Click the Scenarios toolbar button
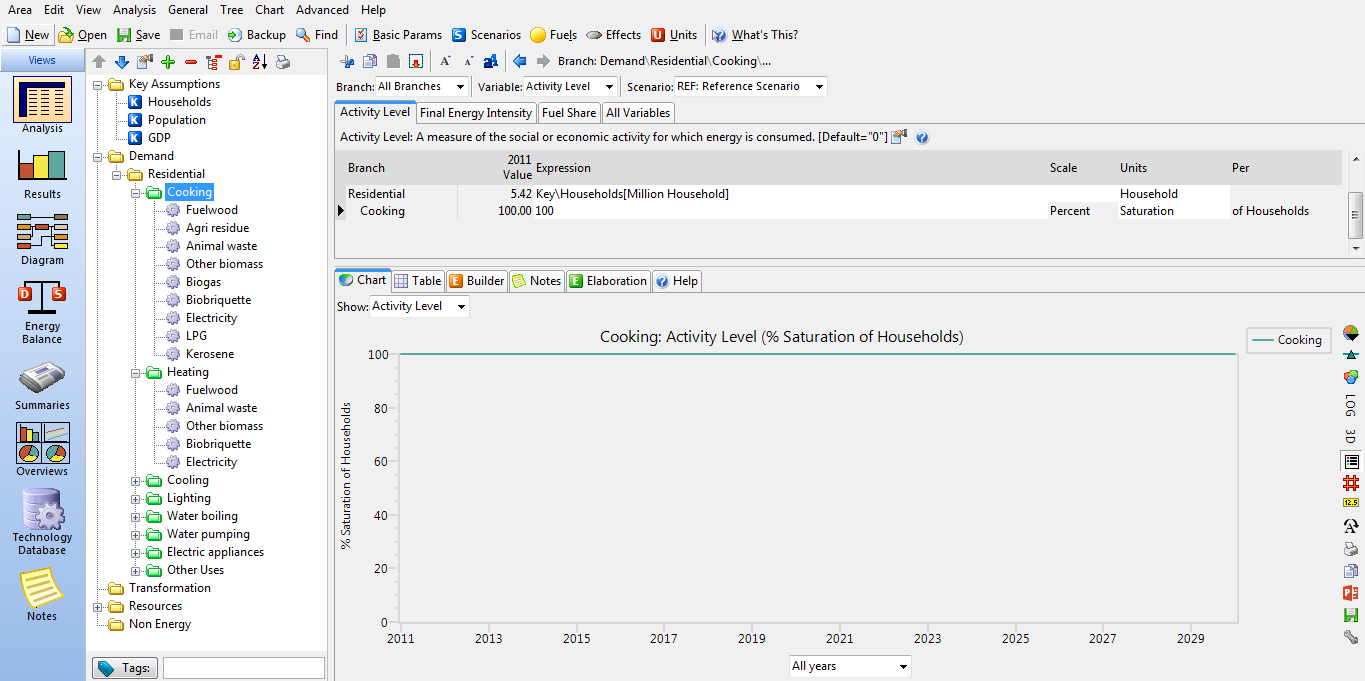 (x=486, y=35)
